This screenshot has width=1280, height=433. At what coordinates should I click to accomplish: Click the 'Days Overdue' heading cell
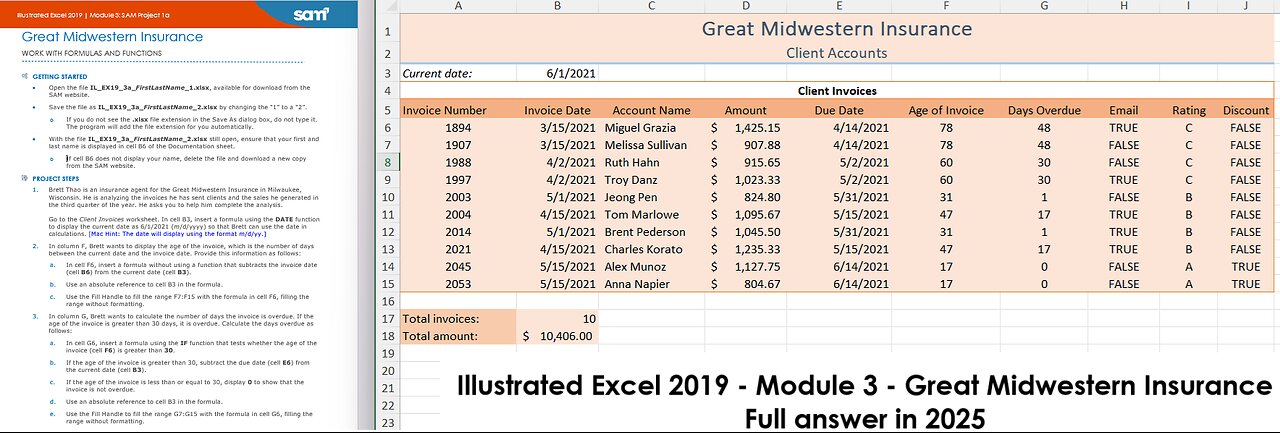(1044, 111)
